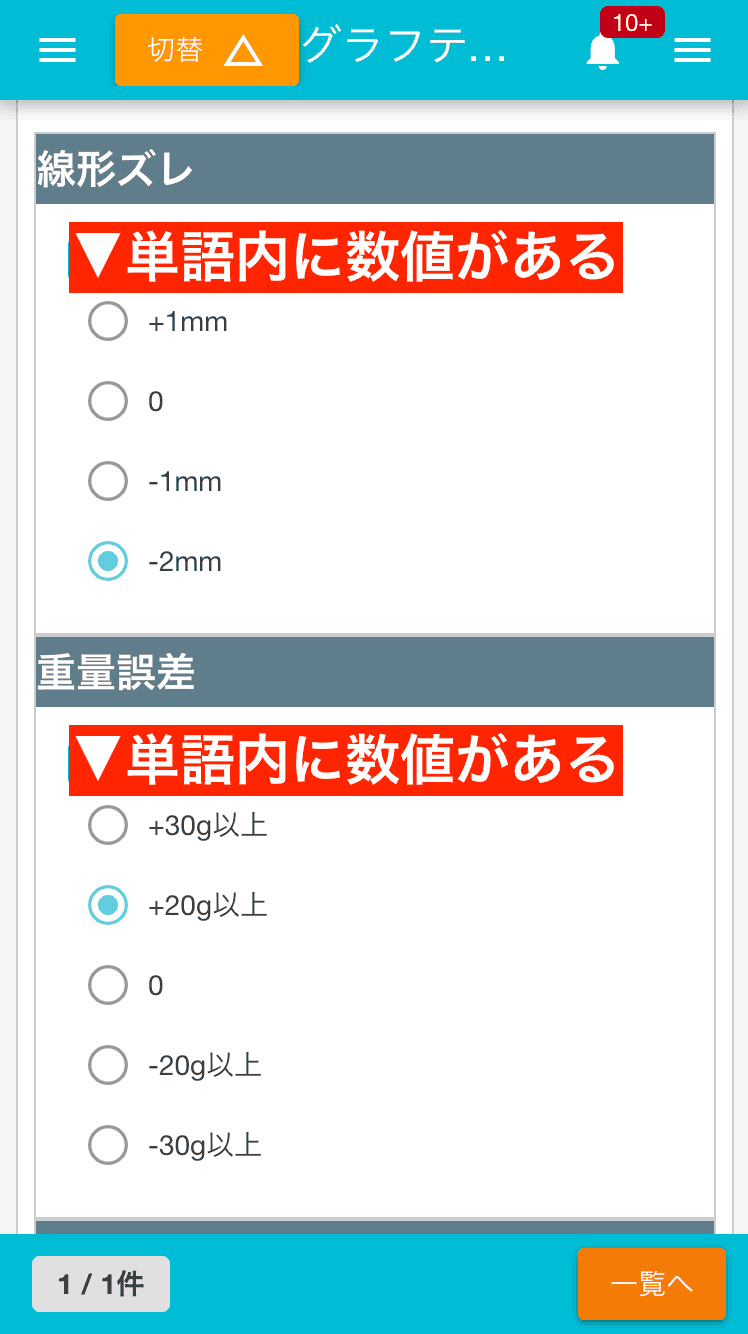Choose +30g以上 under 重量誤差
Screen dimensions: 748x1334
click(x=108, y=825)
